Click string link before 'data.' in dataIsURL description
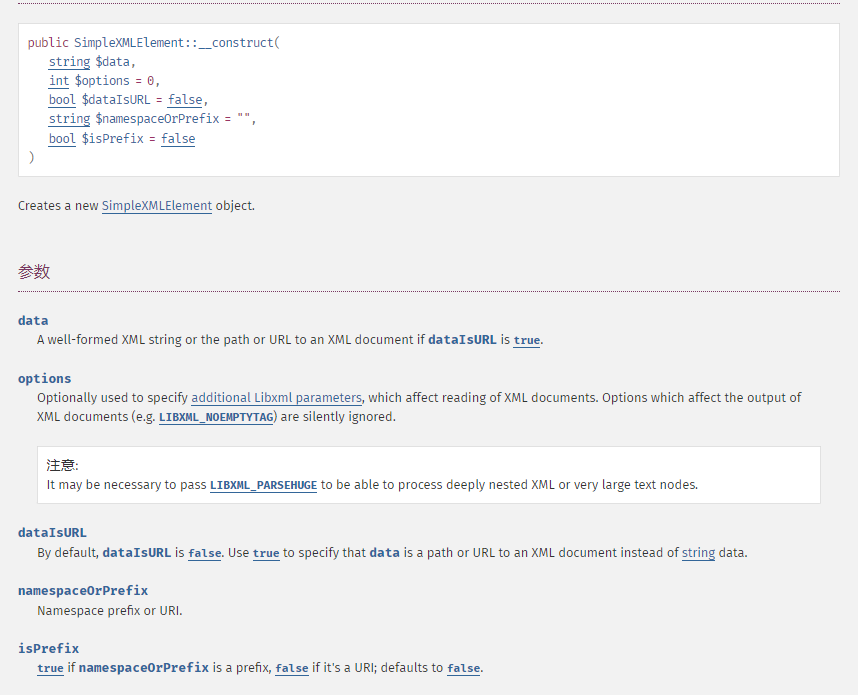The image size is (858, 695). pyautogui.click(x=698, y=552)
